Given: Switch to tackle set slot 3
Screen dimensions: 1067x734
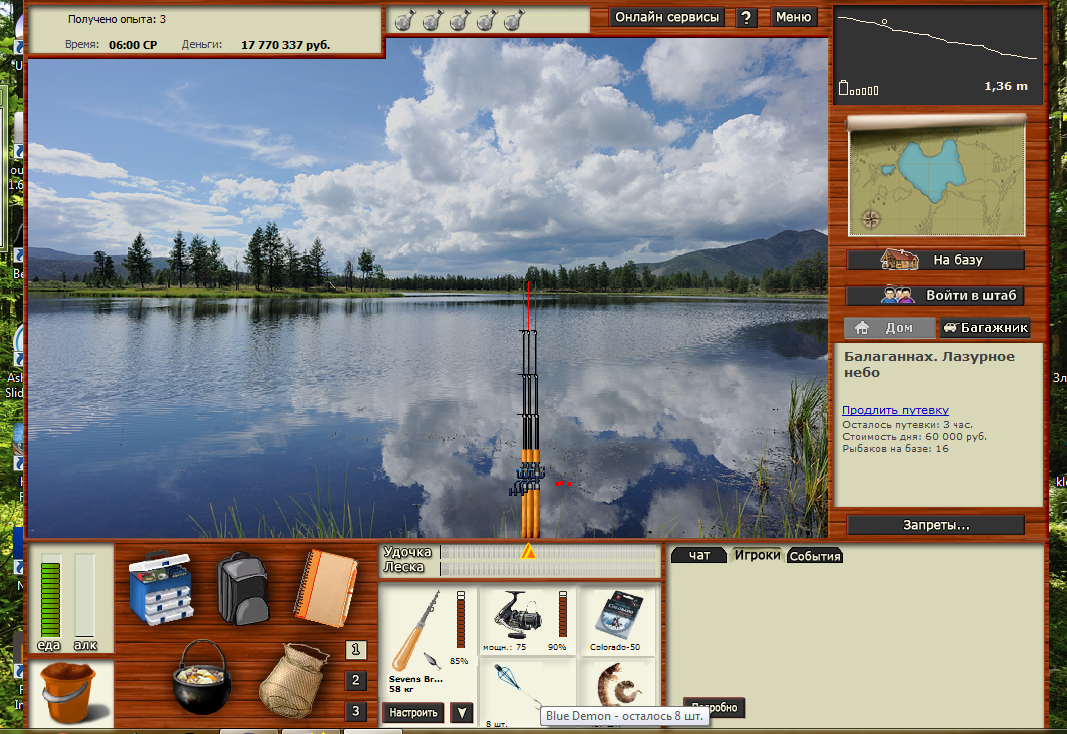Looking at the screenshot, I should point(355,711).
